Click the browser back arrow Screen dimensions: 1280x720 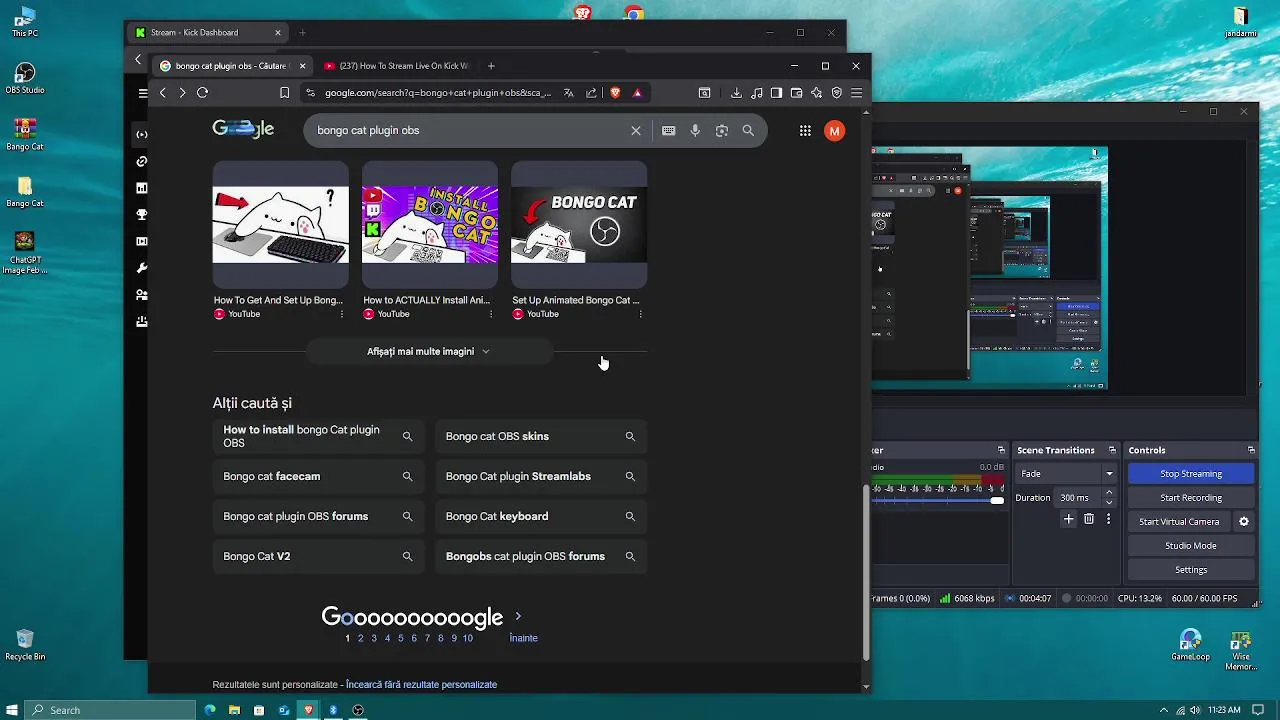(x=163, y=93)
